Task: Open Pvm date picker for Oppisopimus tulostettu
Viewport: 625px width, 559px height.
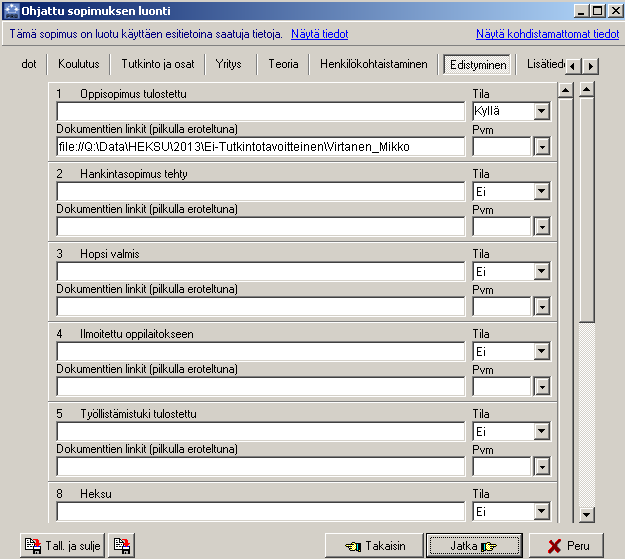Action: point(542,147)
